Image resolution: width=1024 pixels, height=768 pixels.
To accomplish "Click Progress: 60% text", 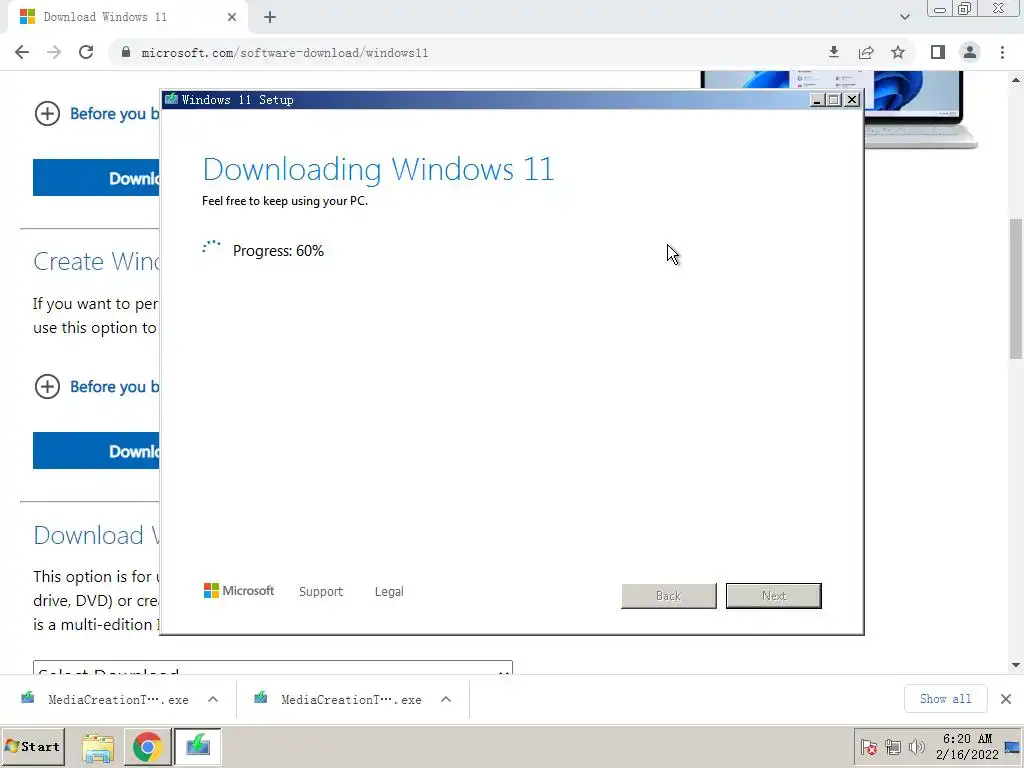I will click(x=278, y=251).
